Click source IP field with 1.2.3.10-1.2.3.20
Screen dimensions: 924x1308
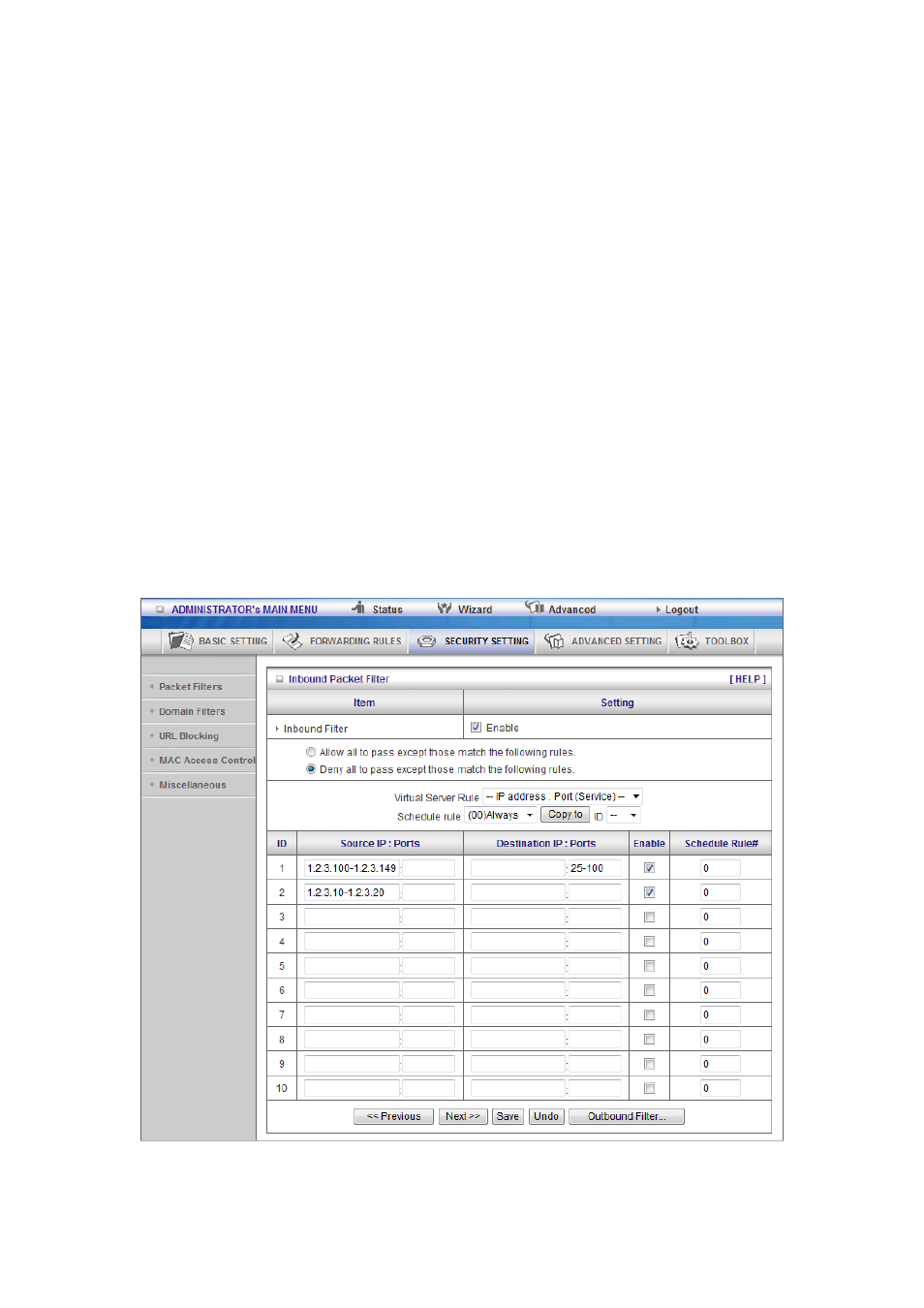click(x=352, y=892)
